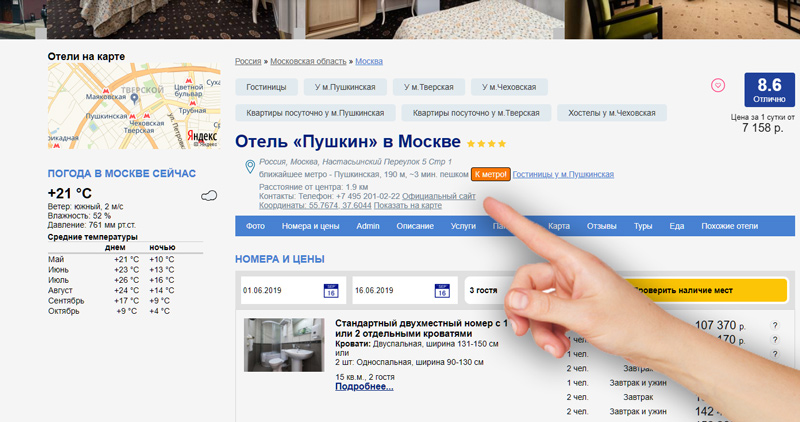This screenshot has width=800, height=422.
Task: Click the cloud weather icon
Action: coord(208,195)
